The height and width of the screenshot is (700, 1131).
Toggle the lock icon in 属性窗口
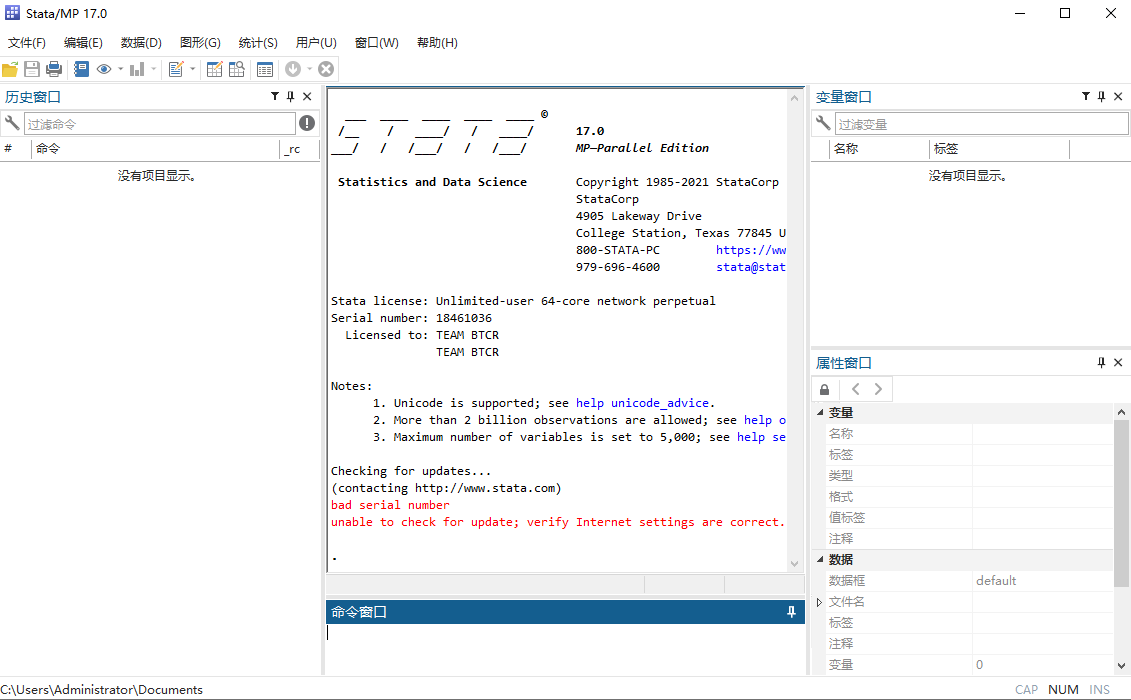(x=824, y=389)
